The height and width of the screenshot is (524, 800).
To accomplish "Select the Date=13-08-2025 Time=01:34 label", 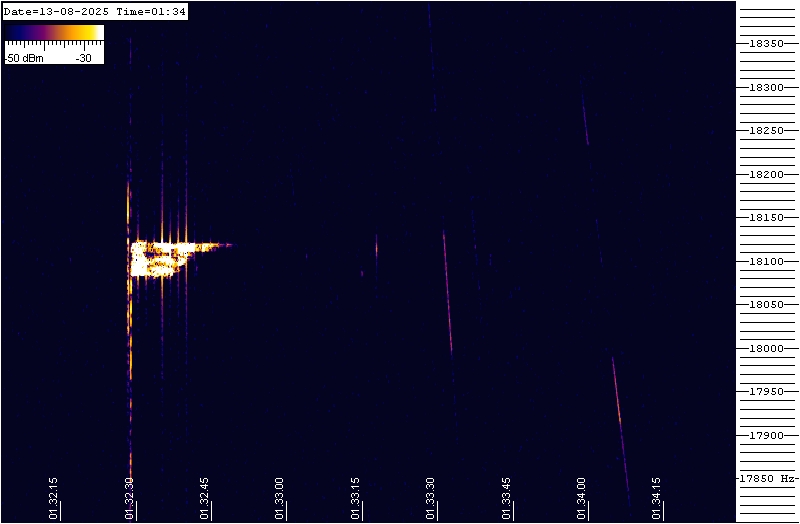I will pyautogui.click(x=95, y=11).
